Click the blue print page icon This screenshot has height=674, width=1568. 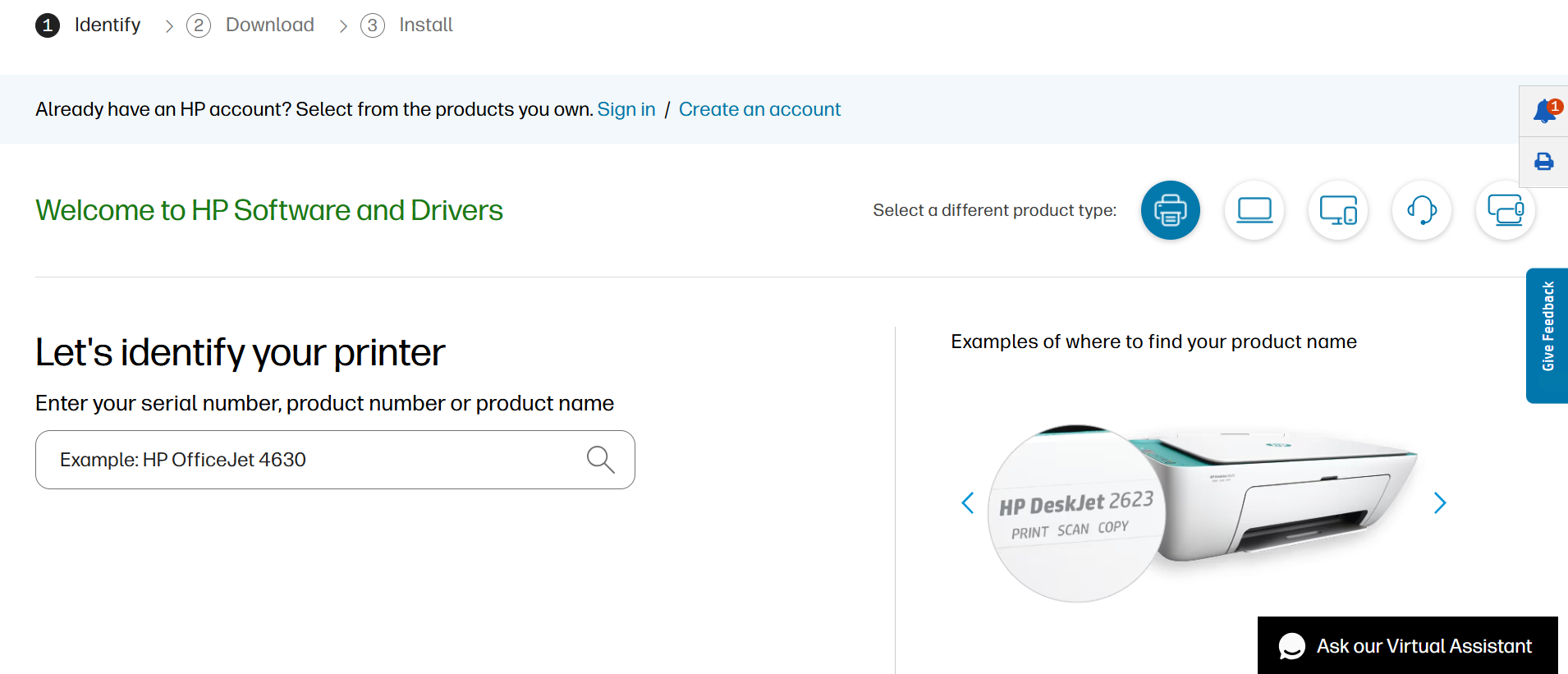1544,162
